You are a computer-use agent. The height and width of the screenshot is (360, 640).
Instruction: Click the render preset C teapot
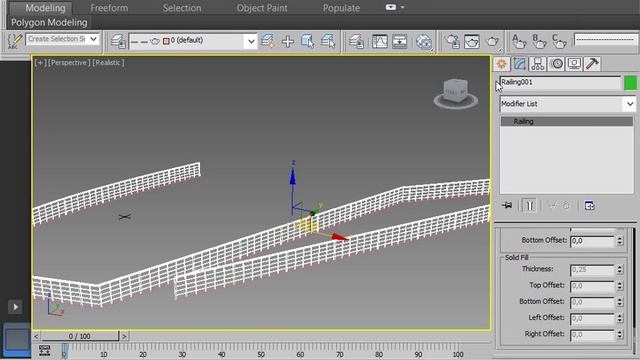pyautogui.click(x=559, y=41)
